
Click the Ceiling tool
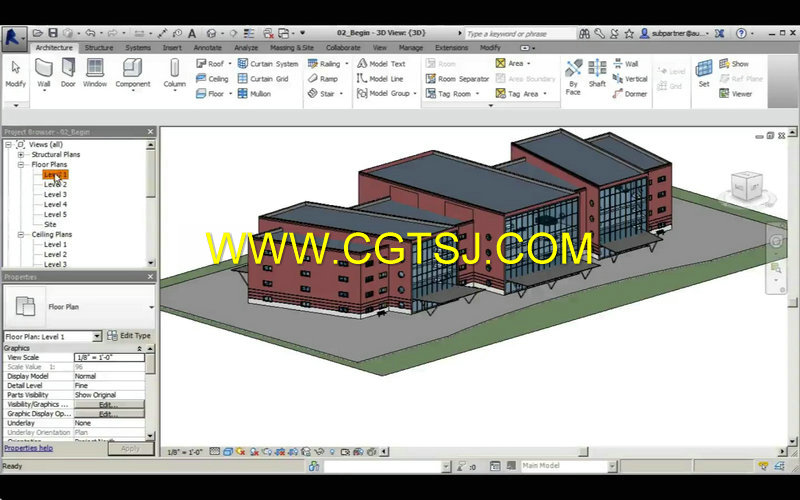click(x=212, y=79)
